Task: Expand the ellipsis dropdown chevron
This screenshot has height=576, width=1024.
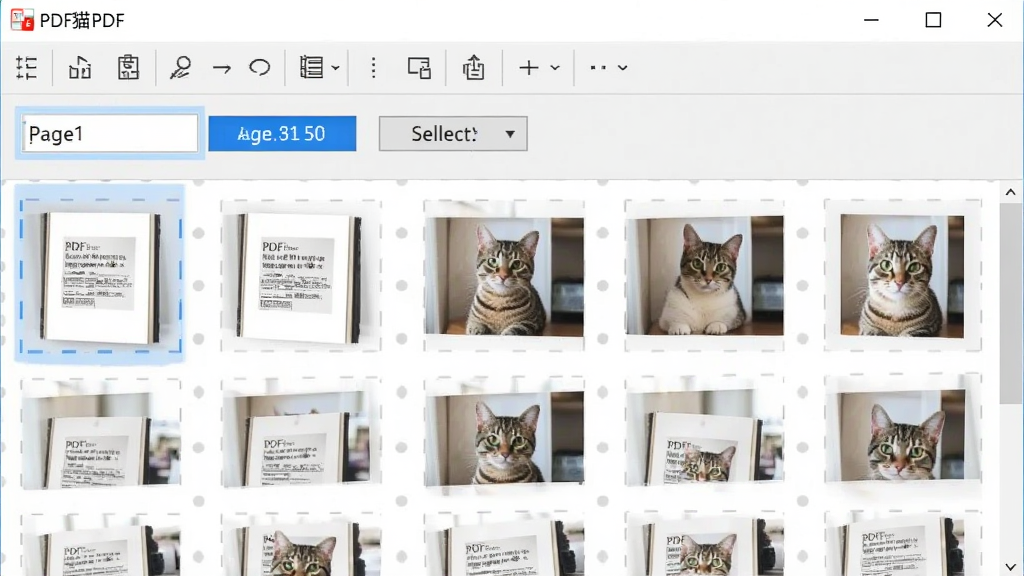Action: click(622, 68)
